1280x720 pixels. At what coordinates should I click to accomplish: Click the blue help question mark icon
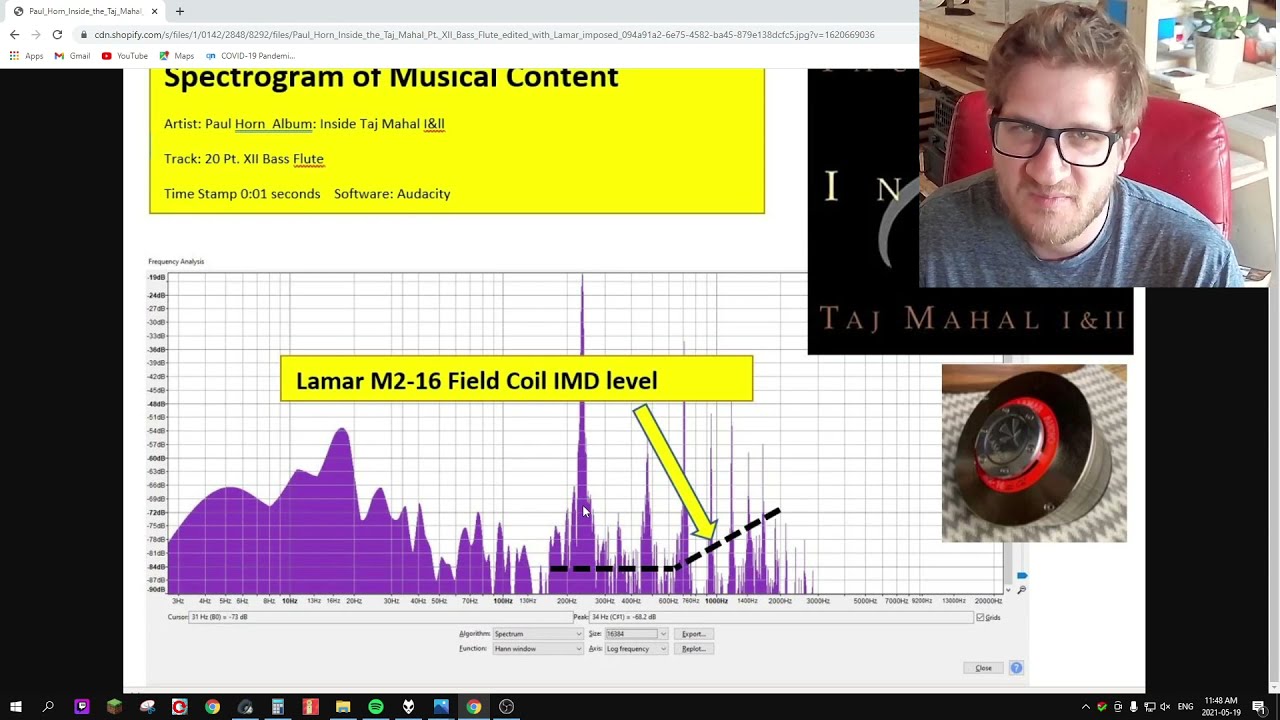pos(1016,668)
